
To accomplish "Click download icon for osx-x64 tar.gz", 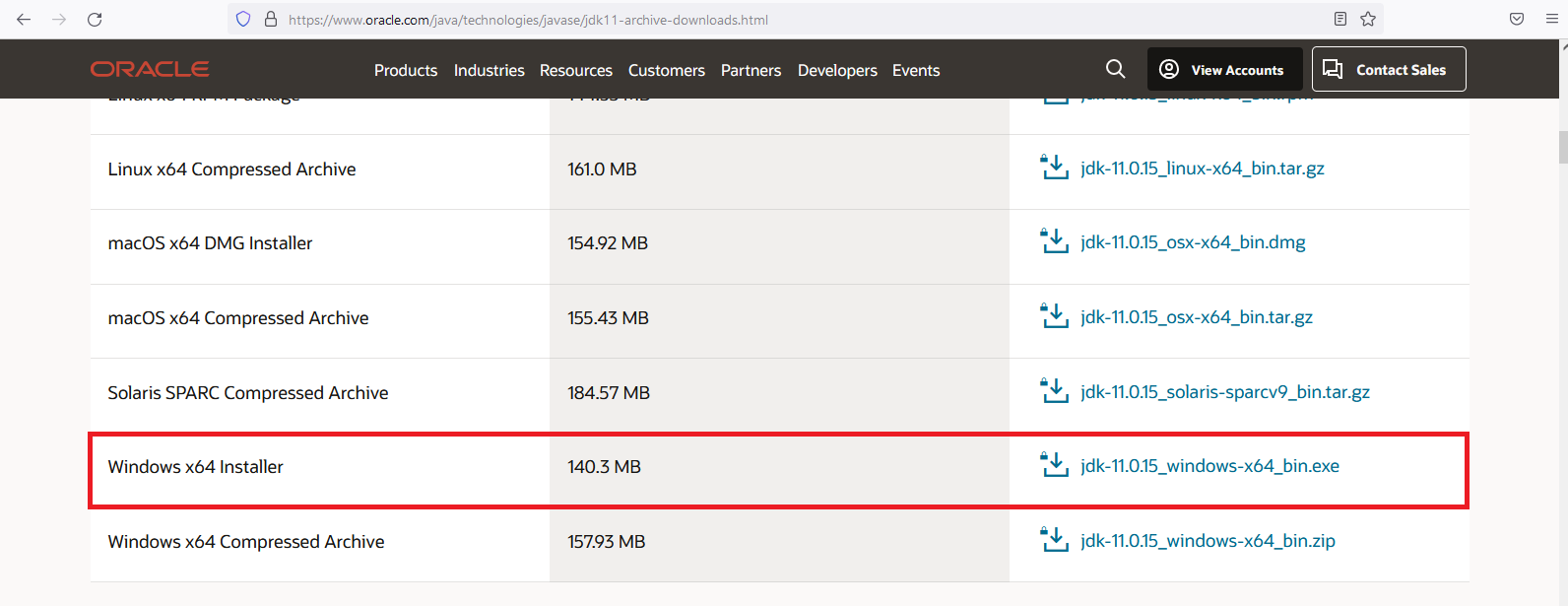I will point(1055,316).
